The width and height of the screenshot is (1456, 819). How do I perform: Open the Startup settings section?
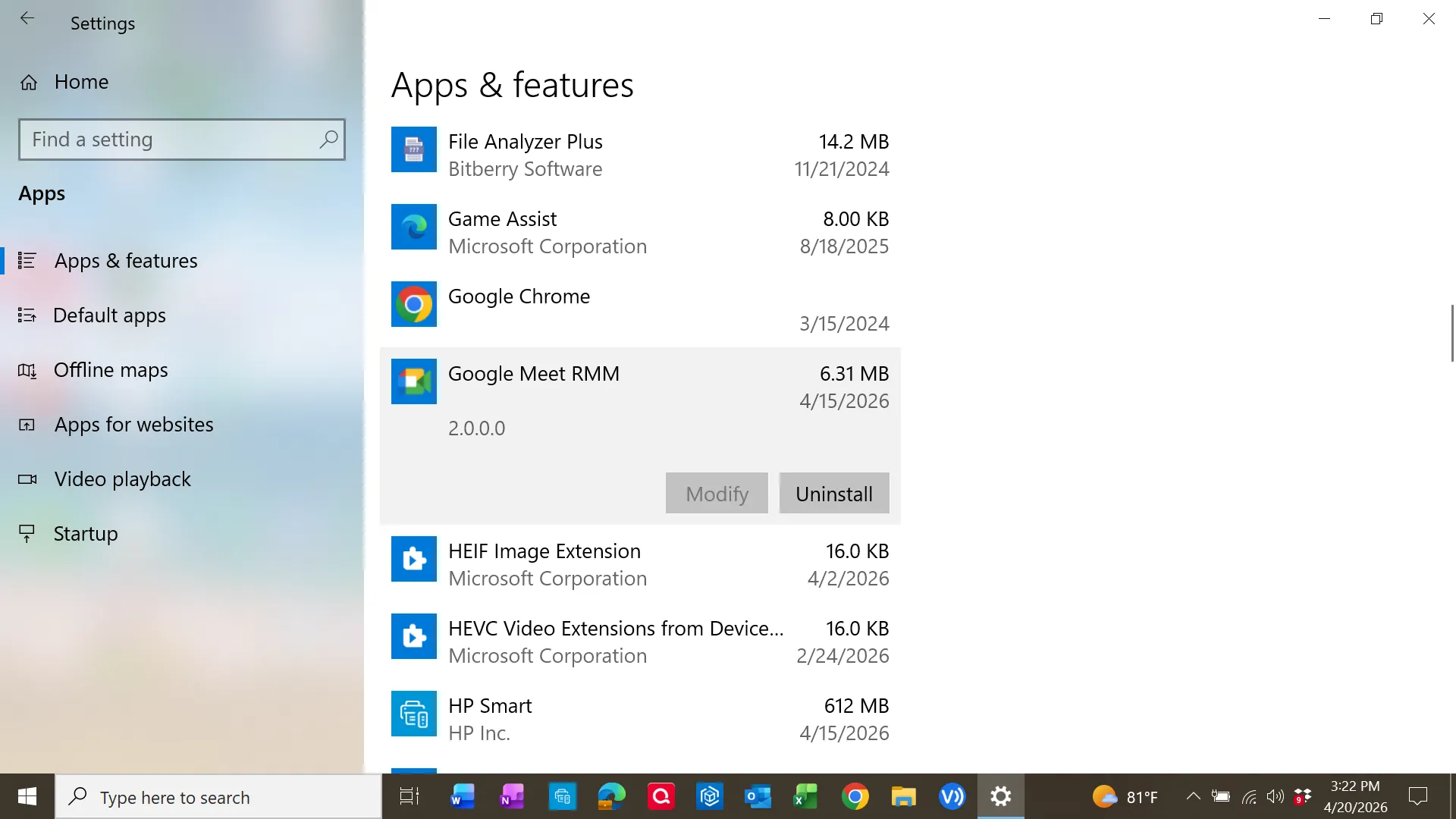tap(85, 533)
